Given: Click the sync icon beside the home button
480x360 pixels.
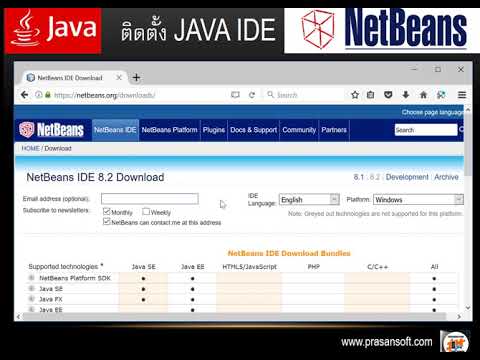Looking at the screenshot, I should pos(441,95).
